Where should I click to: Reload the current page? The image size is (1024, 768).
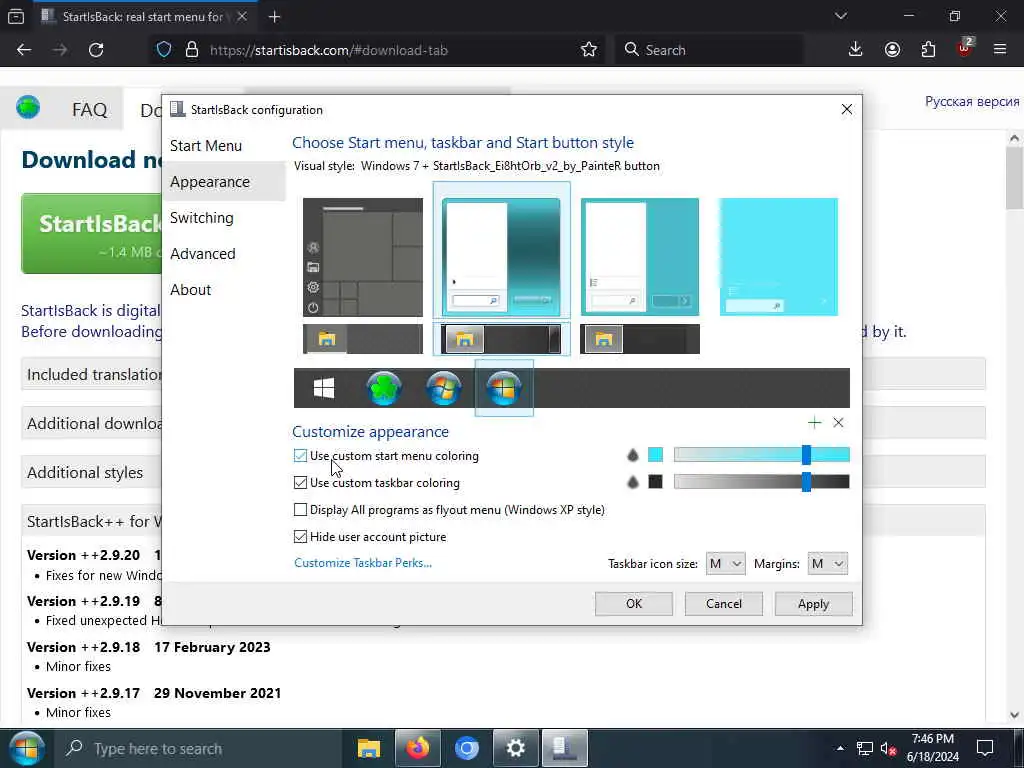point(96,50)
